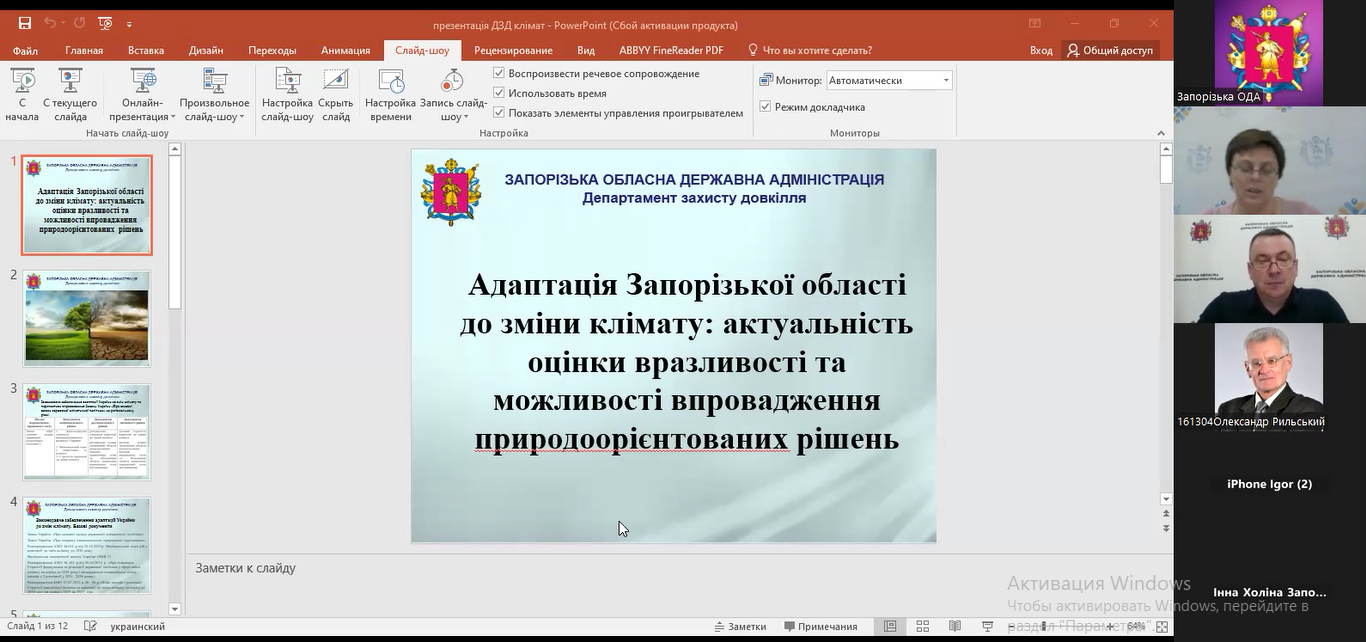Go to previous slide using double-up arrow

coord(1166,514)
